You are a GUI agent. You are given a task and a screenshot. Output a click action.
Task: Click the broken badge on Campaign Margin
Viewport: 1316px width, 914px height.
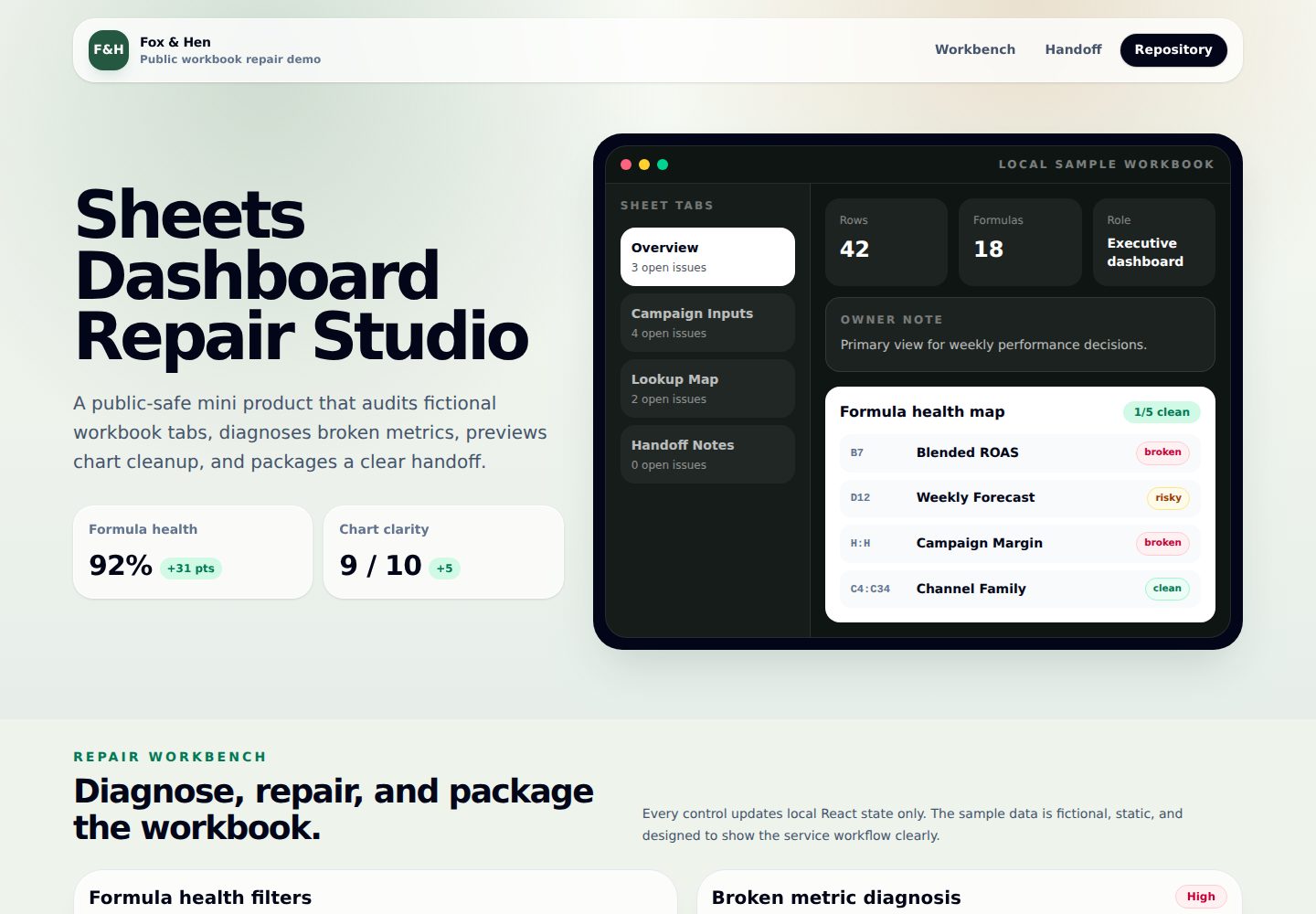point(1162,543)
